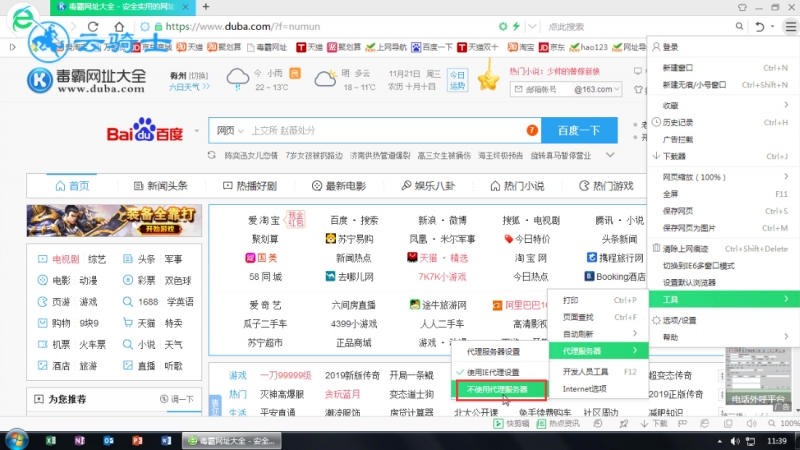
Task: Click the bookmarks bar sidebar toggle arrow
Action: pos(13,47)
